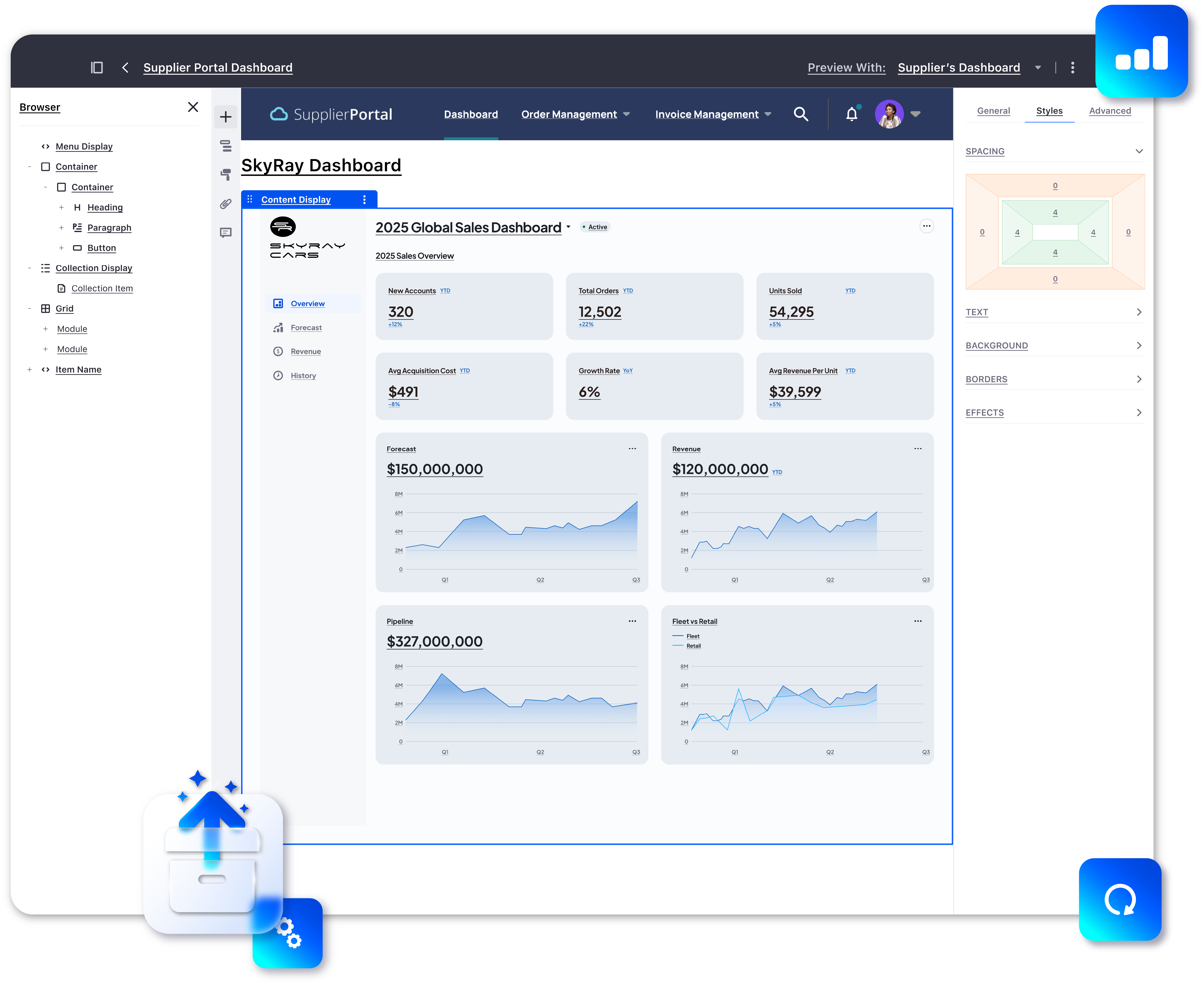Open the New Accounts metric card

tap(464, 306)
